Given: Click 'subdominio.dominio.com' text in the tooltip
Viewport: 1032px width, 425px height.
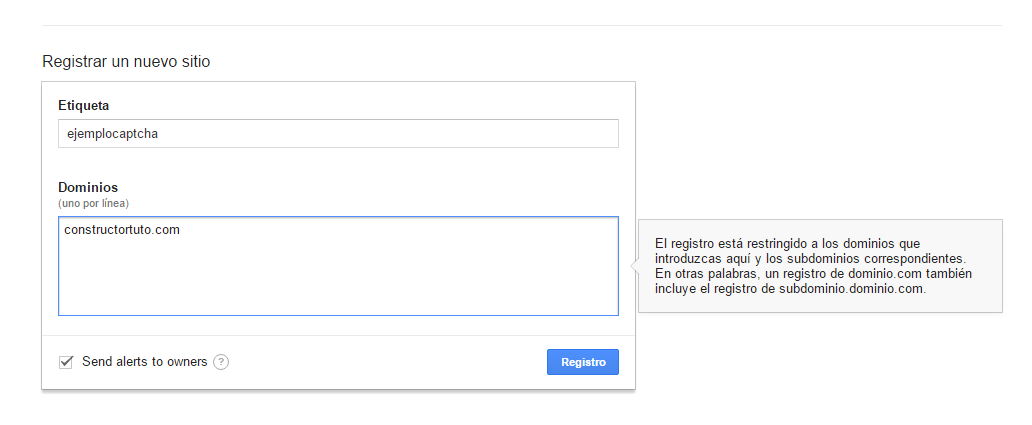Looking at the screenshot, I should coord(852,289).
